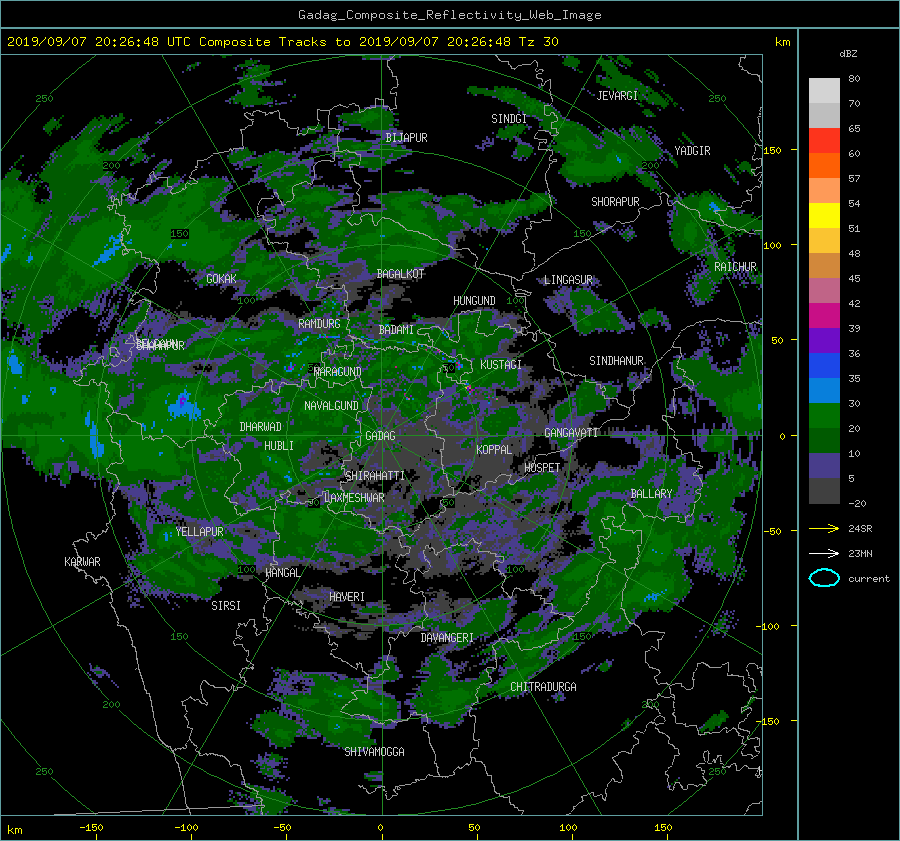Click the RAMDURG city label
This screenshot has height=841, width=900.
coord(319,324)
